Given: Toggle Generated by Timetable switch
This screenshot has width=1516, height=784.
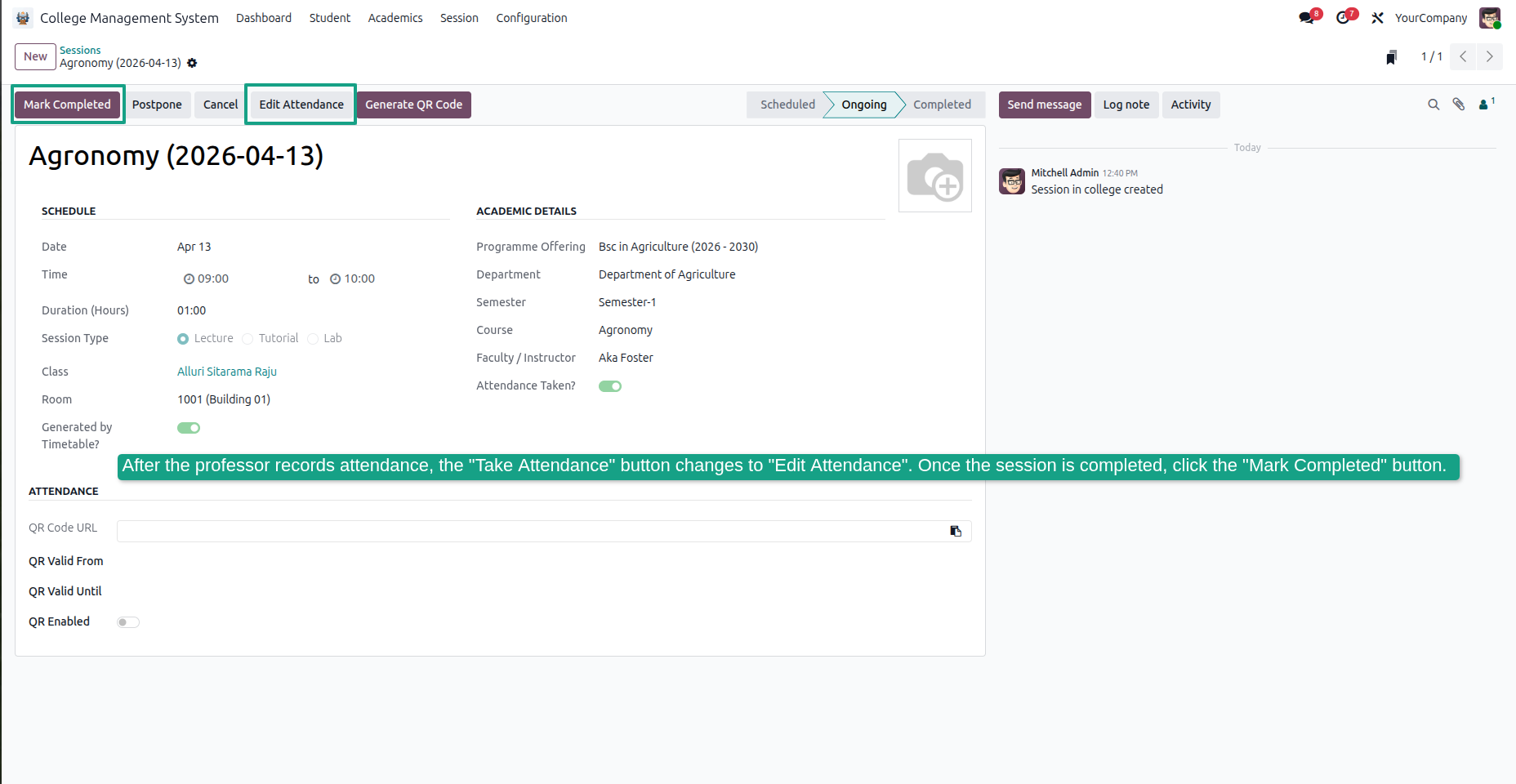Looking at the screenshot, I should click(x=189, y=428).
